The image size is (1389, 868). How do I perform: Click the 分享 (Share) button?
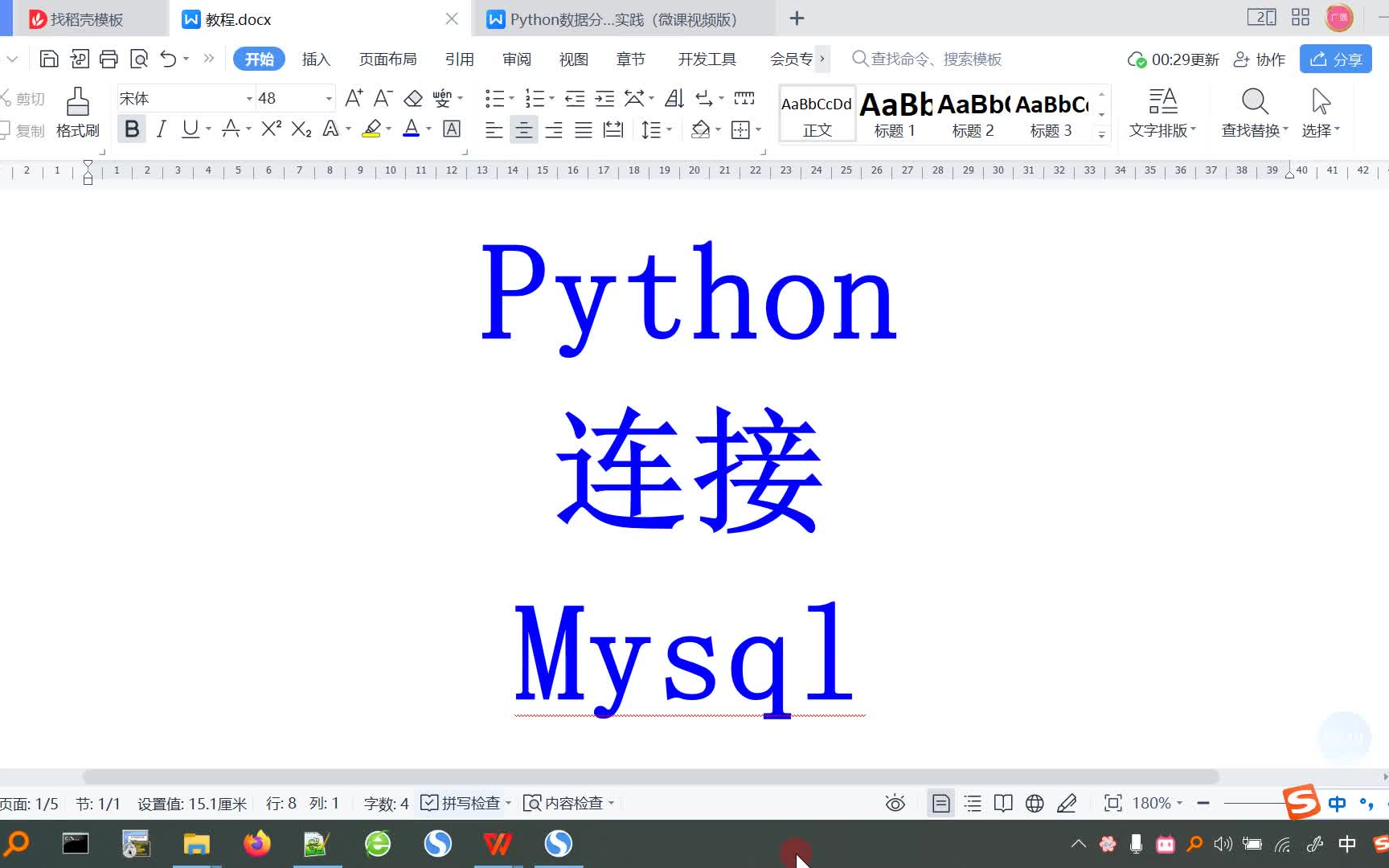tap(1335, 59)
